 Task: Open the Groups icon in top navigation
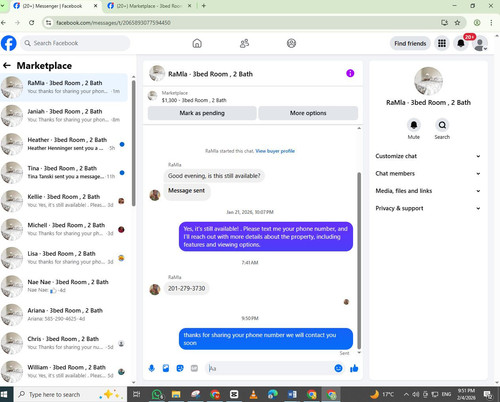click(x=291, y=43)
